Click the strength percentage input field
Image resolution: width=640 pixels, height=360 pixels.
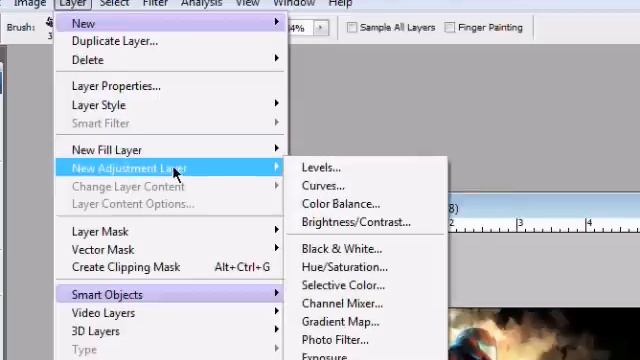pos(300,28)
